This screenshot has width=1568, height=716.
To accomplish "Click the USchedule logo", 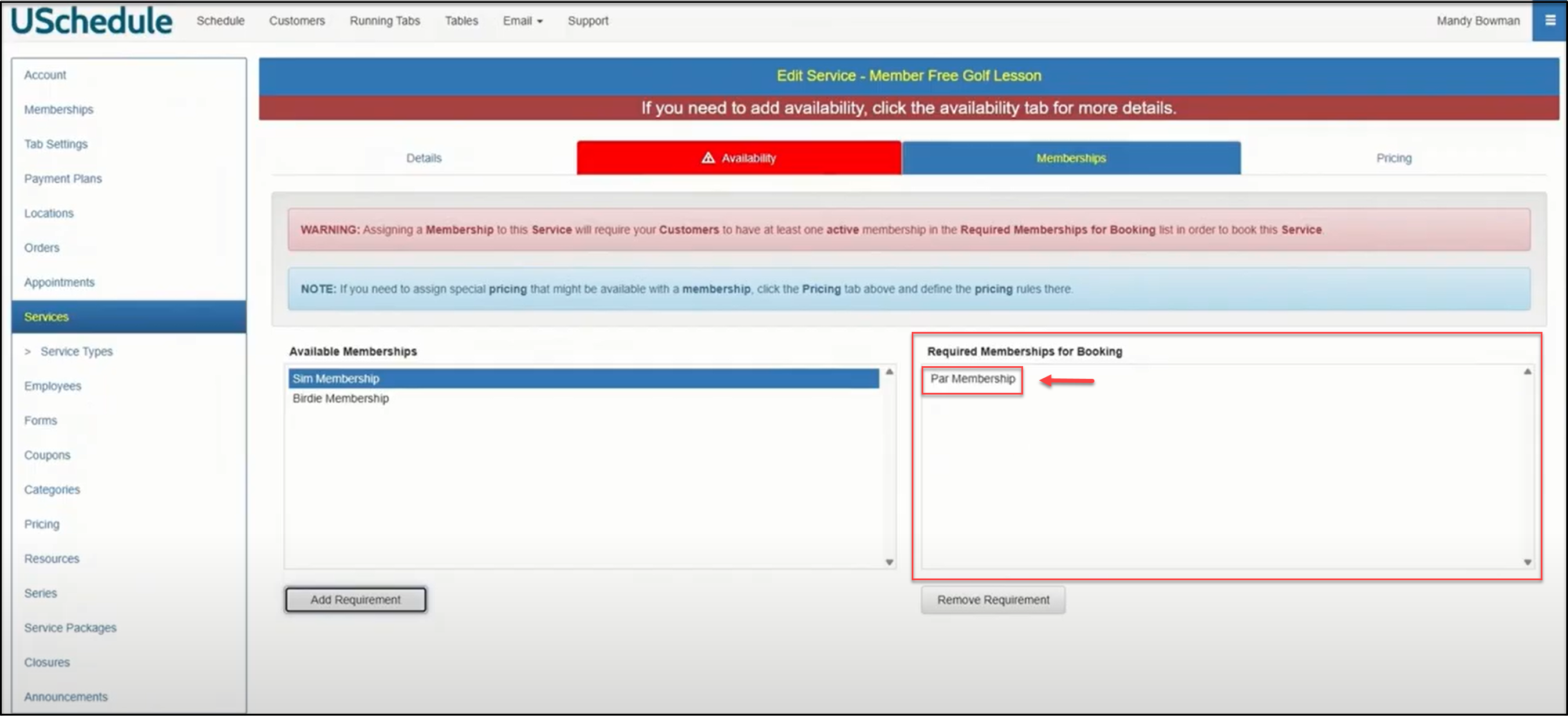I will pos(92,21).
